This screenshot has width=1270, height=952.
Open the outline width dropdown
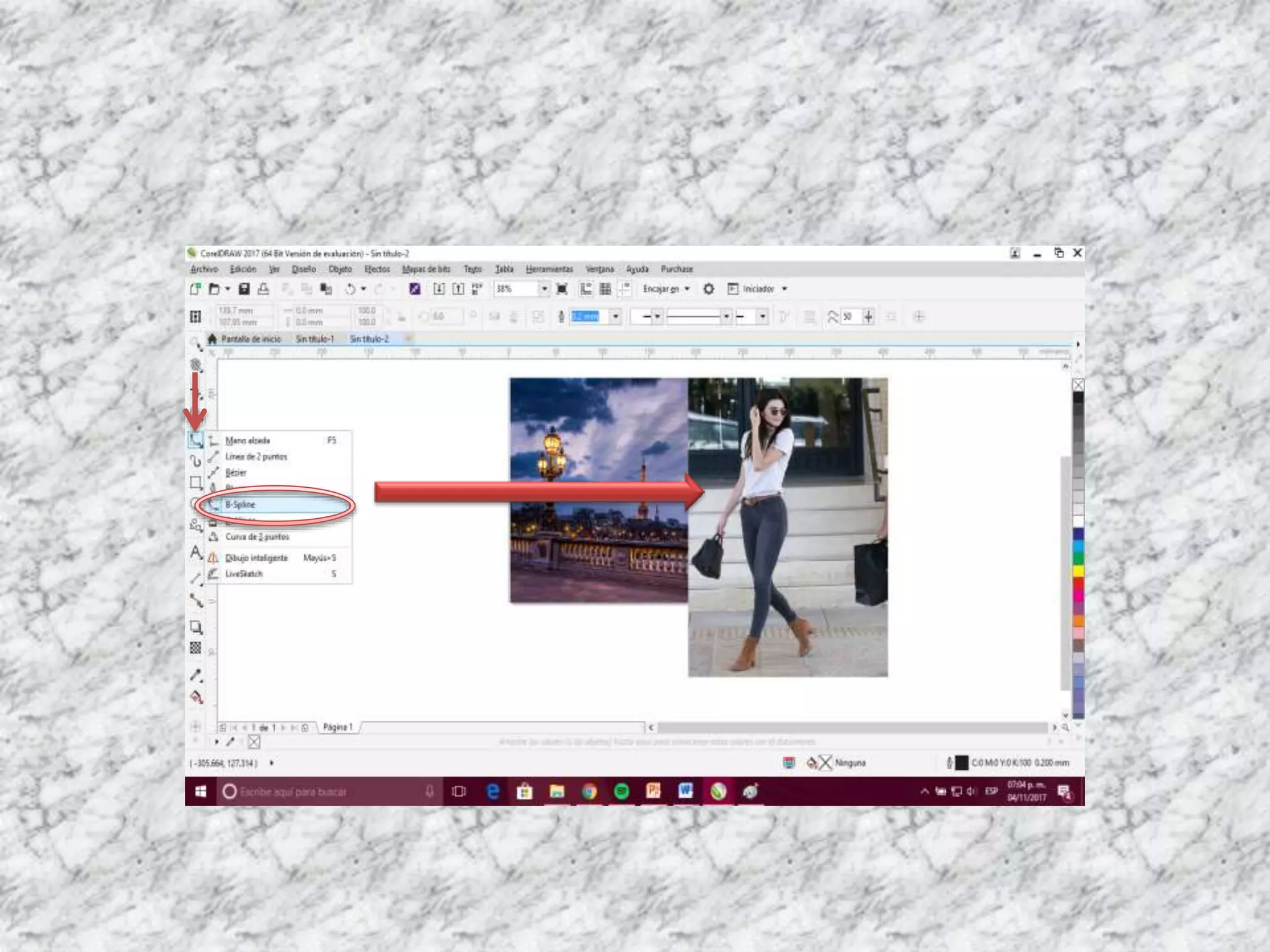(615, 317)
